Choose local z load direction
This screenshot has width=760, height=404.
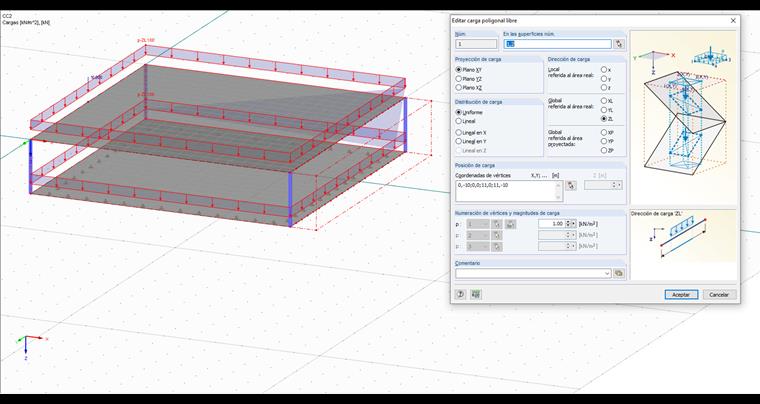pyautogui.click(x=604, y=87)
